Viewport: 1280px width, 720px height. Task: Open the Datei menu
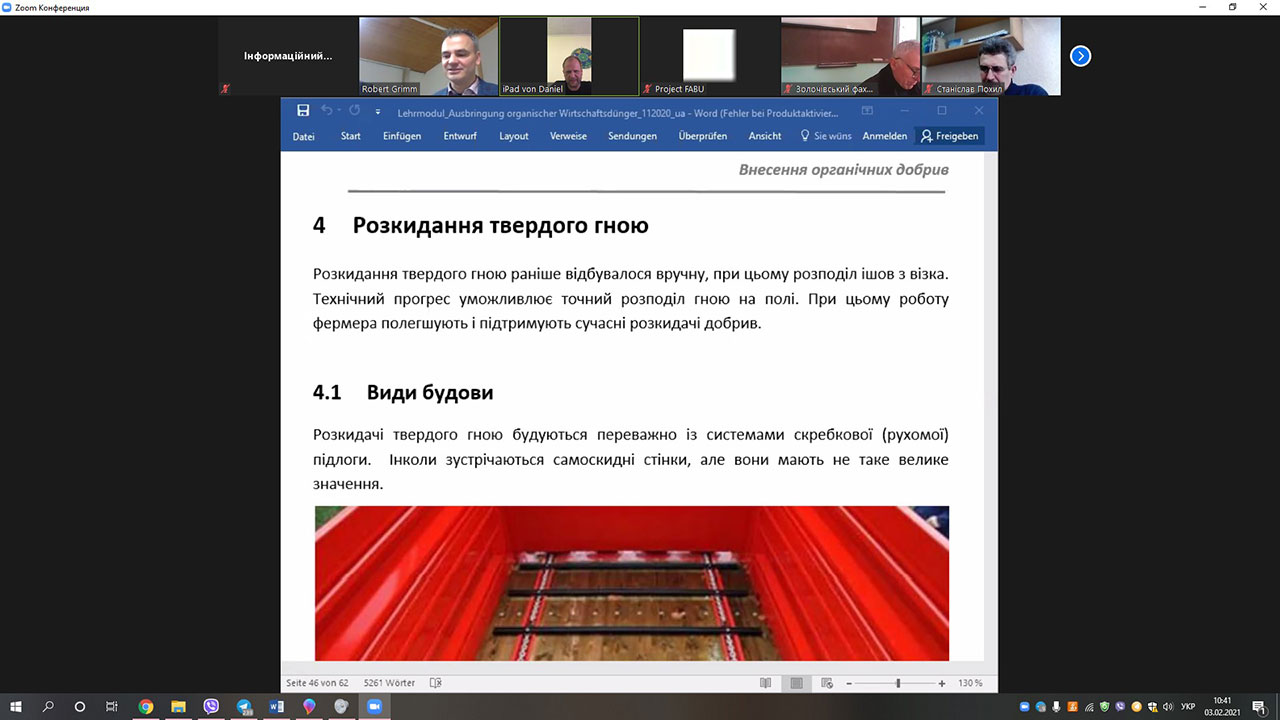(303, 136)
